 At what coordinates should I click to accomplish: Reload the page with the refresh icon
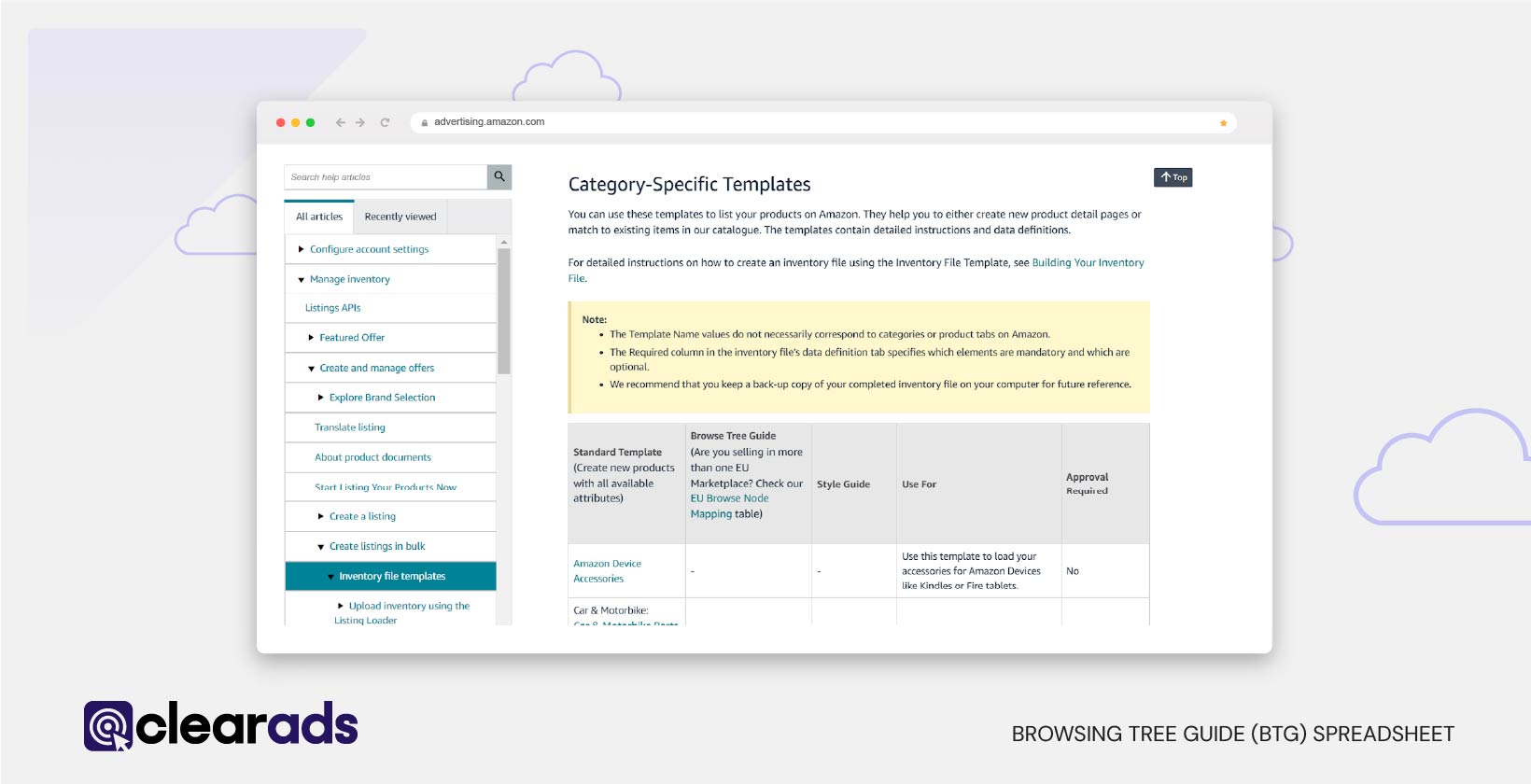point(385,122)
